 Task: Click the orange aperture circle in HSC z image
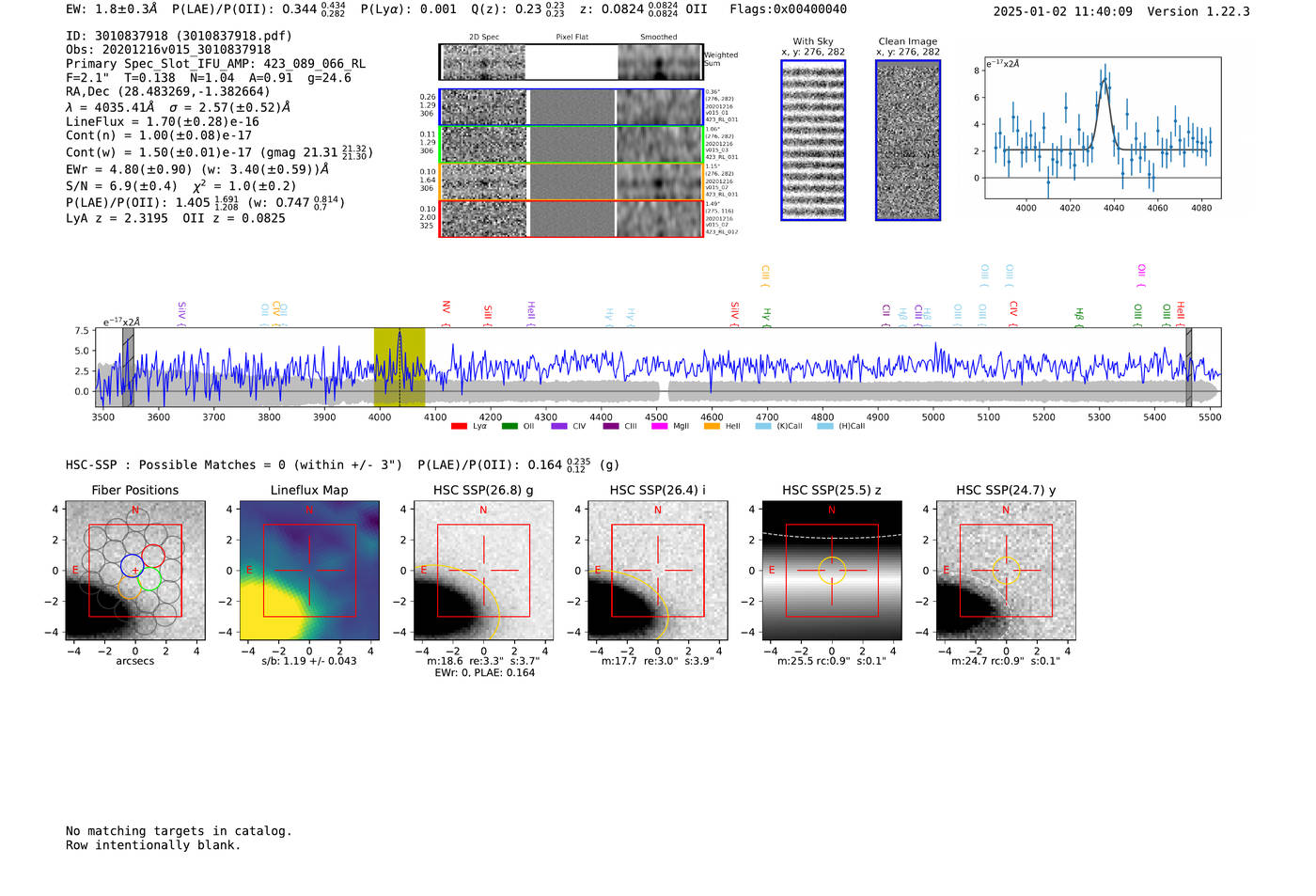pyautogui.click(x=831, y=571)
